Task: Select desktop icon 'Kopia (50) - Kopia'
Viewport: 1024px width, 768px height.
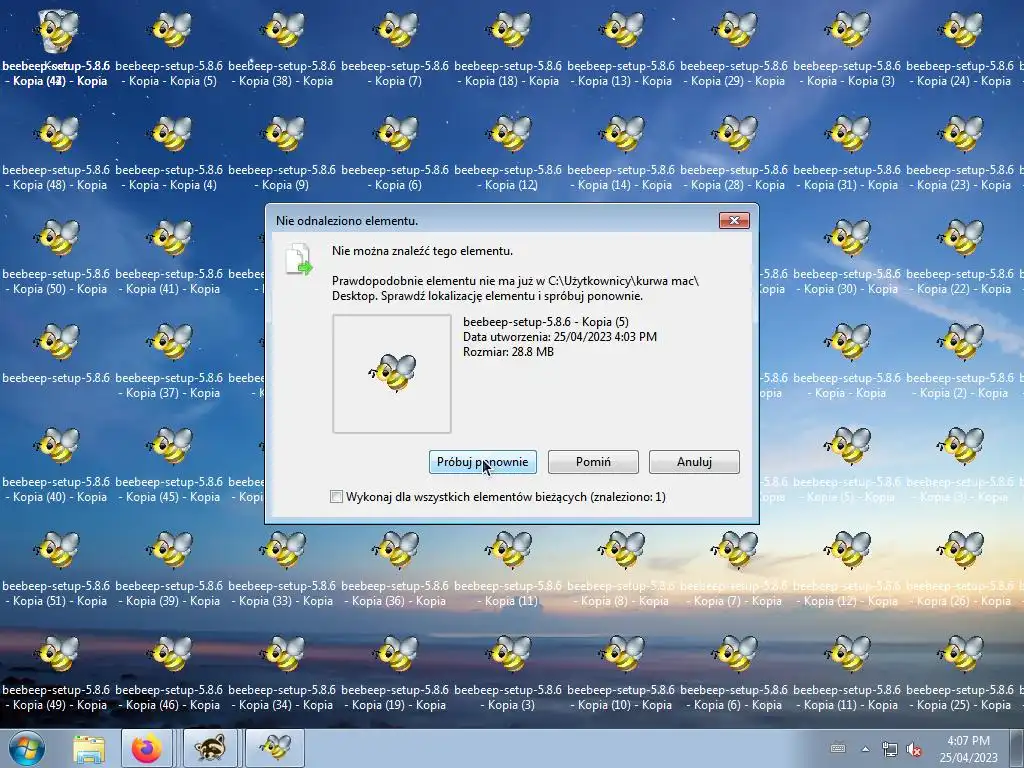Action: click(x=56, y=259)
